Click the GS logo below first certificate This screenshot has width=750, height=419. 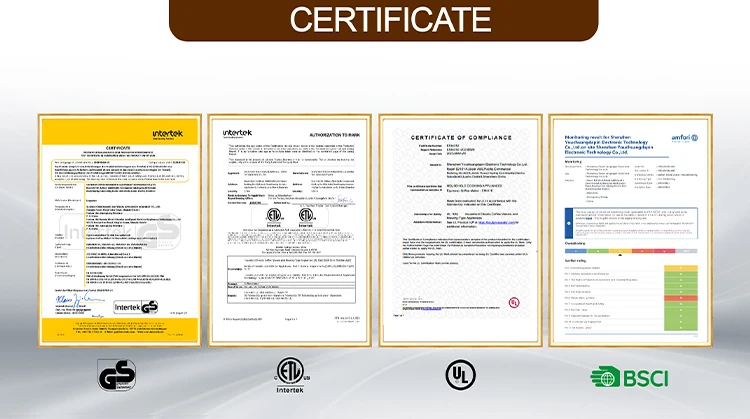click(117, 375)
